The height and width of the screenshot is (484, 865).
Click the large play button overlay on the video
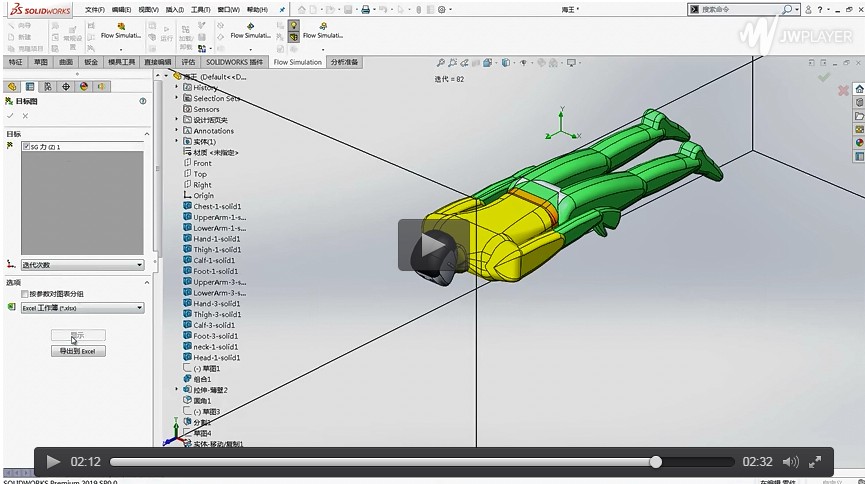click(433, 245)
